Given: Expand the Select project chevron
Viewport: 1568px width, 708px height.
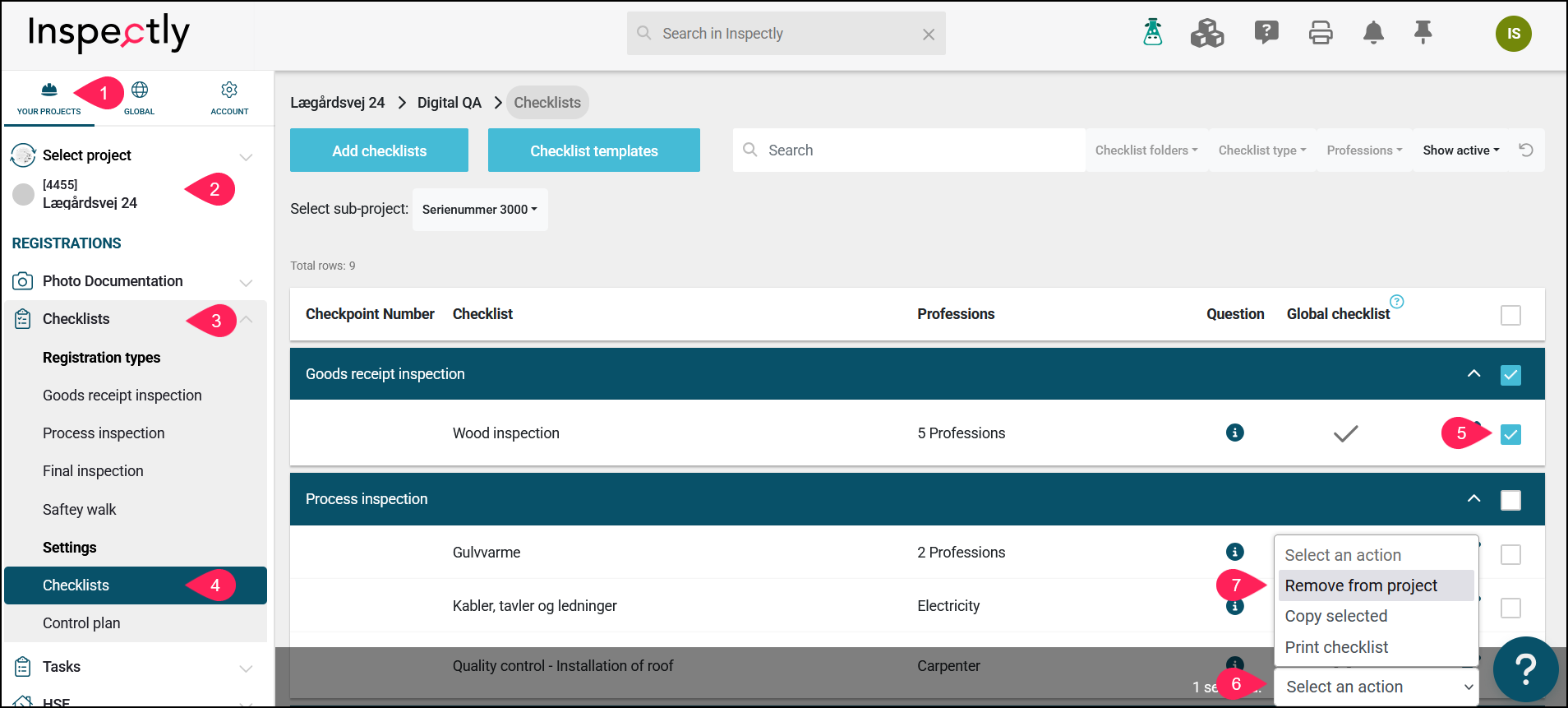Looking at the screenshot, I should (246, 156).
